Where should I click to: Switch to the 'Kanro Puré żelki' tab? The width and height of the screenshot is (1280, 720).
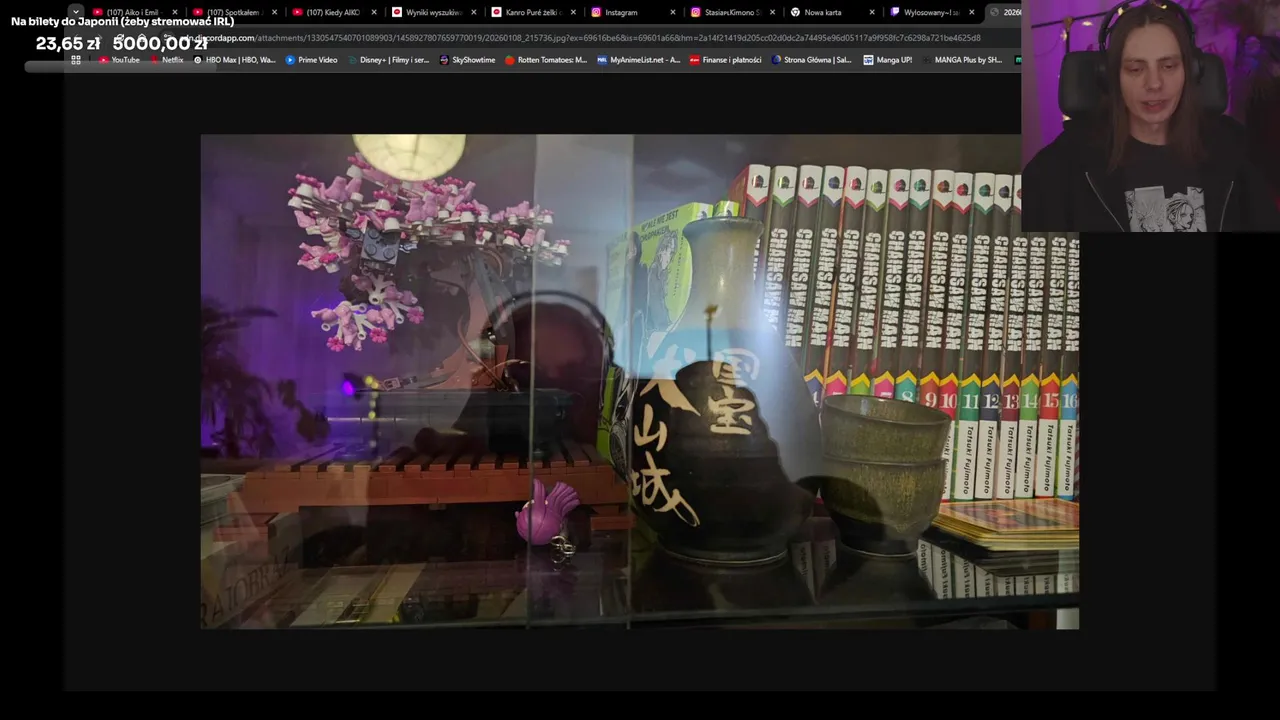point(533,12)
